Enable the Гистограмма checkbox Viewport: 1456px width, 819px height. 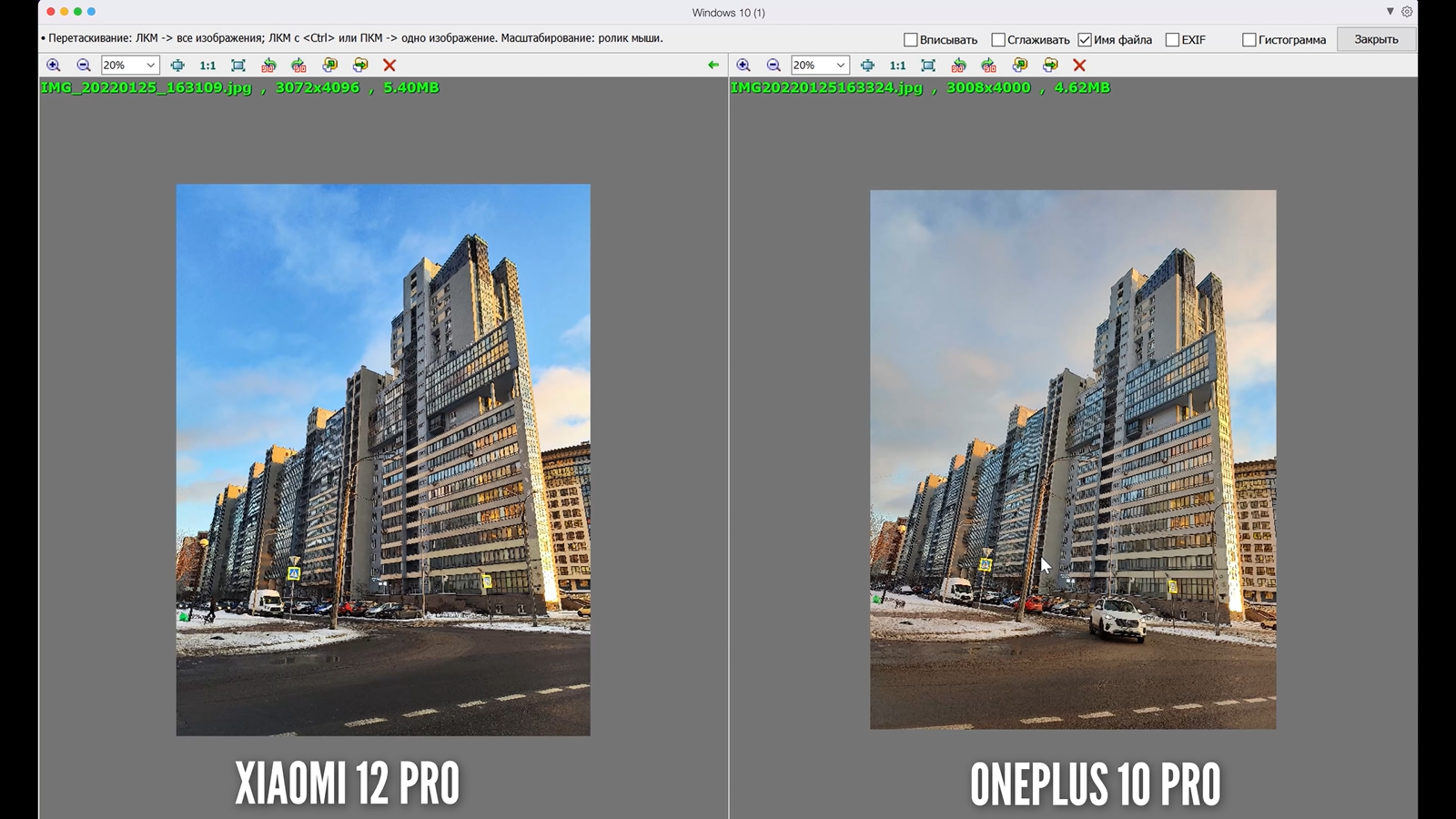pos(1249,40)
